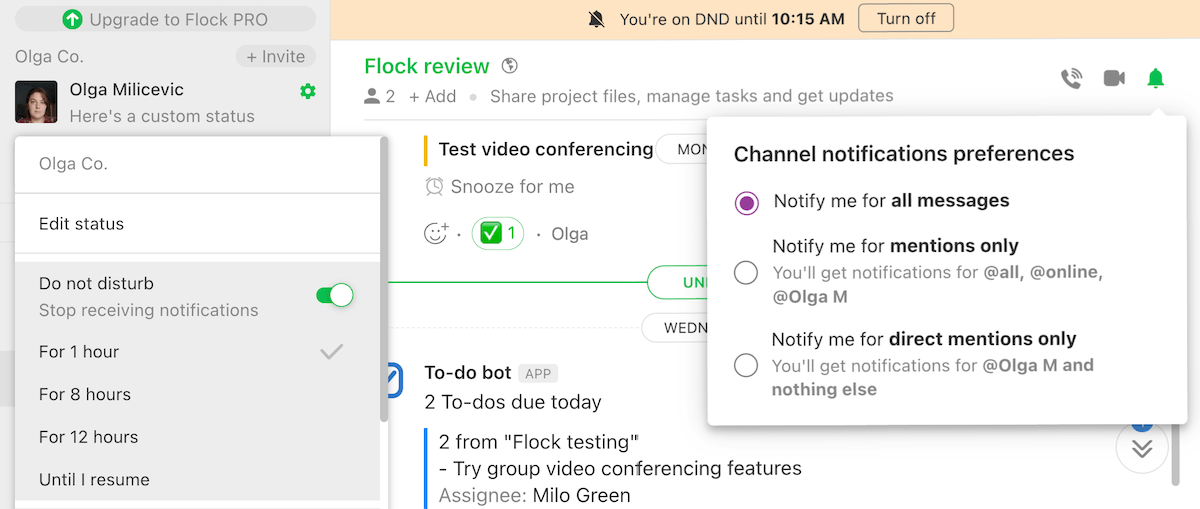Screen dimensions: 1200x509
Task: Click the add reaction smiley icon
Action: coord(436,234)
